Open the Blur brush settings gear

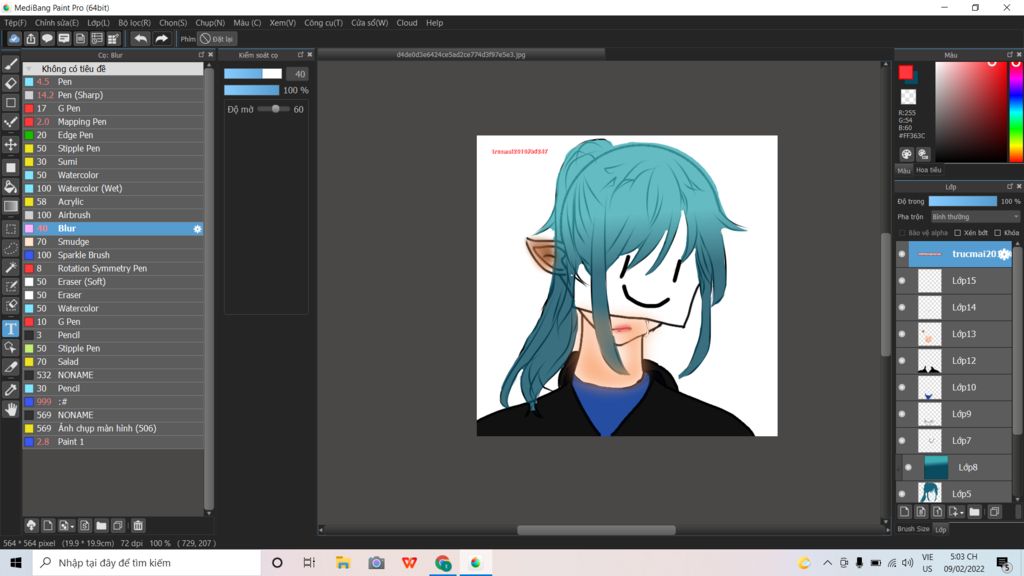197,228
